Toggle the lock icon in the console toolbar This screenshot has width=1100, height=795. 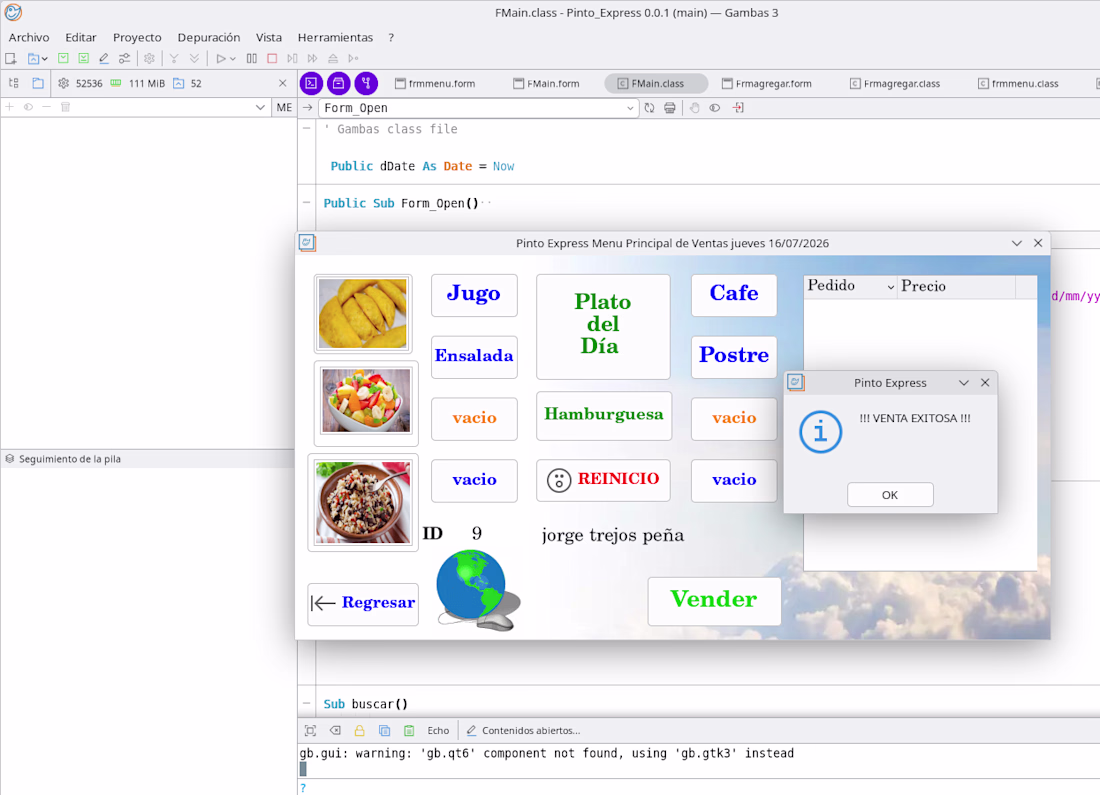click(x=359, y=730)
